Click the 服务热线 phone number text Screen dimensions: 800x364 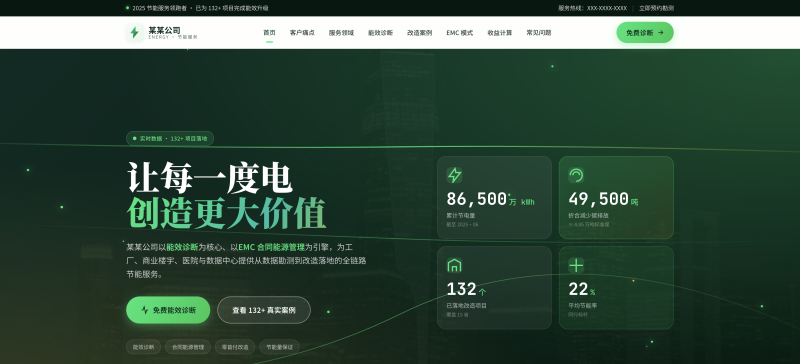[x=592, y=8]
